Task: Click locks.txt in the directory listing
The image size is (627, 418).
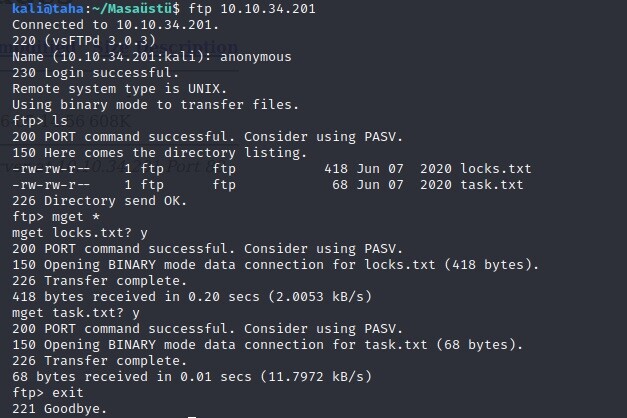Action: coord(492,169)
